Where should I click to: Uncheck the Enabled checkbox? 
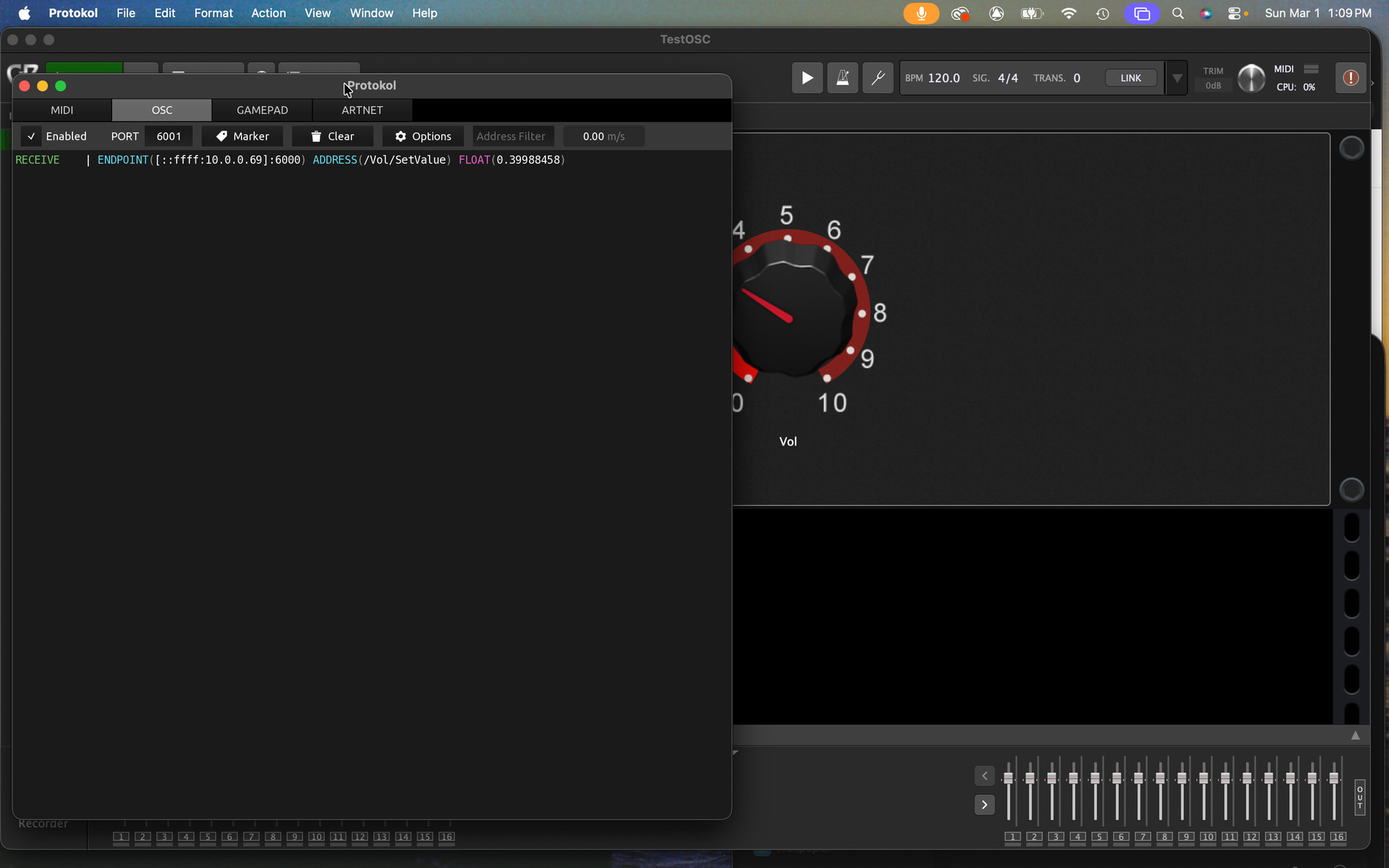click(x=31, y=136)
